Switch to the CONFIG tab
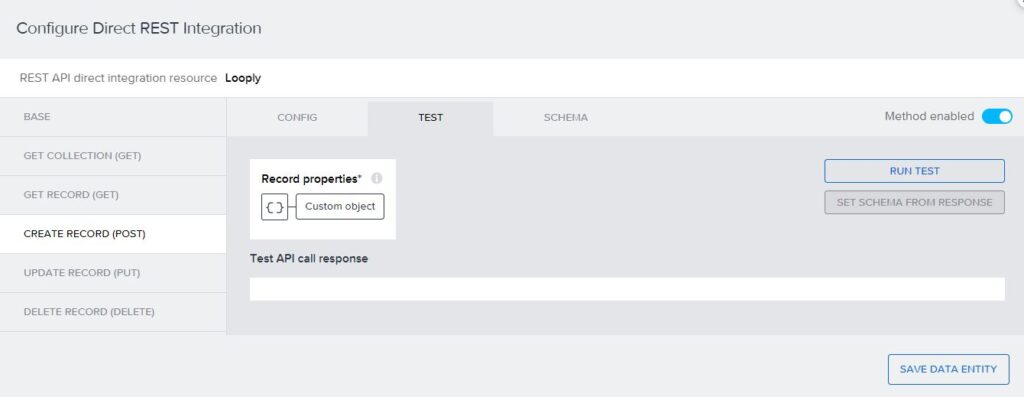 pyautogui.click(x=297, y=118)
